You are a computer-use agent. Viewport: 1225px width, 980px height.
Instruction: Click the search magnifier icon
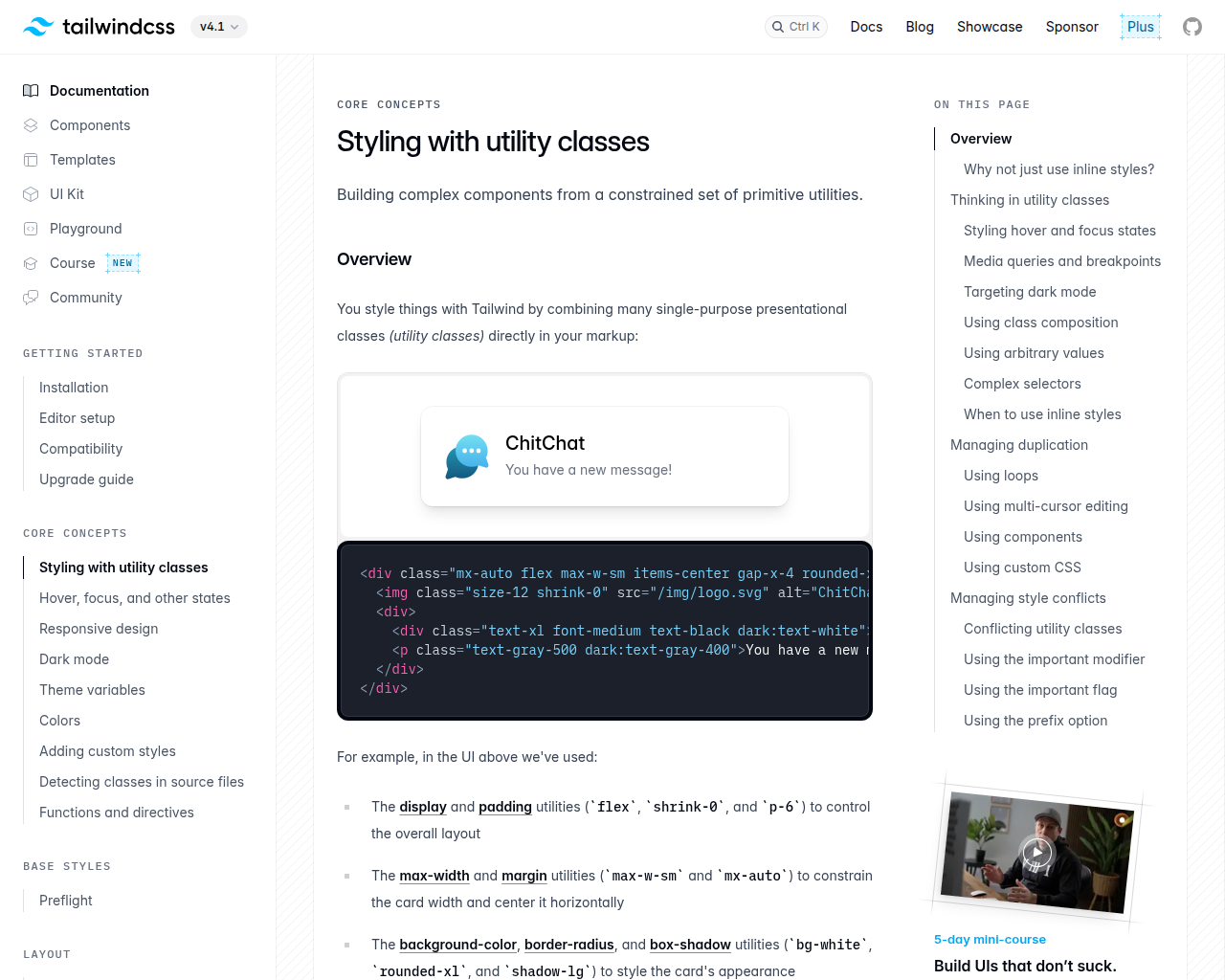tap(776, 26)
